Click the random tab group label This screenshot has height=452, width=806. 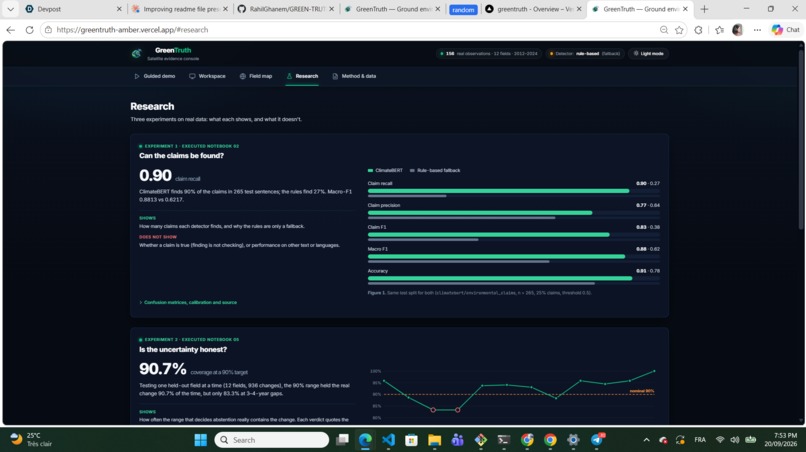tap(463, 9)
